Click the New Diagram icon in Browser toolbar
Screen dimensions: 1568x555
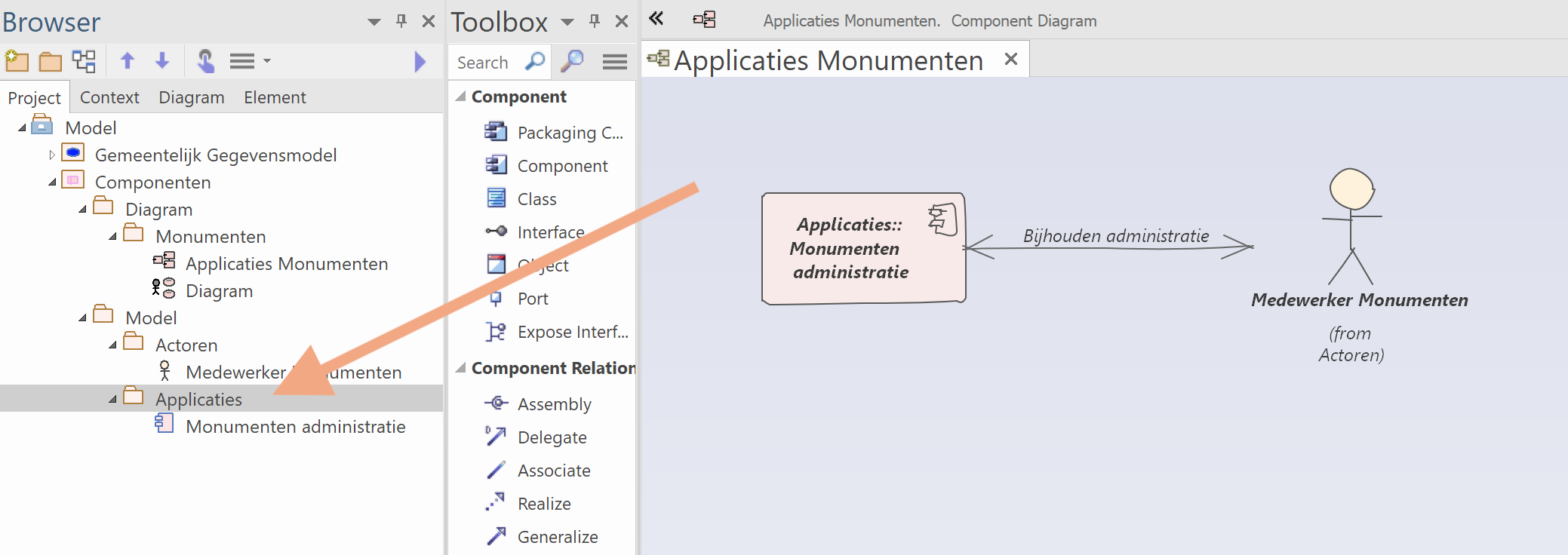84,61
